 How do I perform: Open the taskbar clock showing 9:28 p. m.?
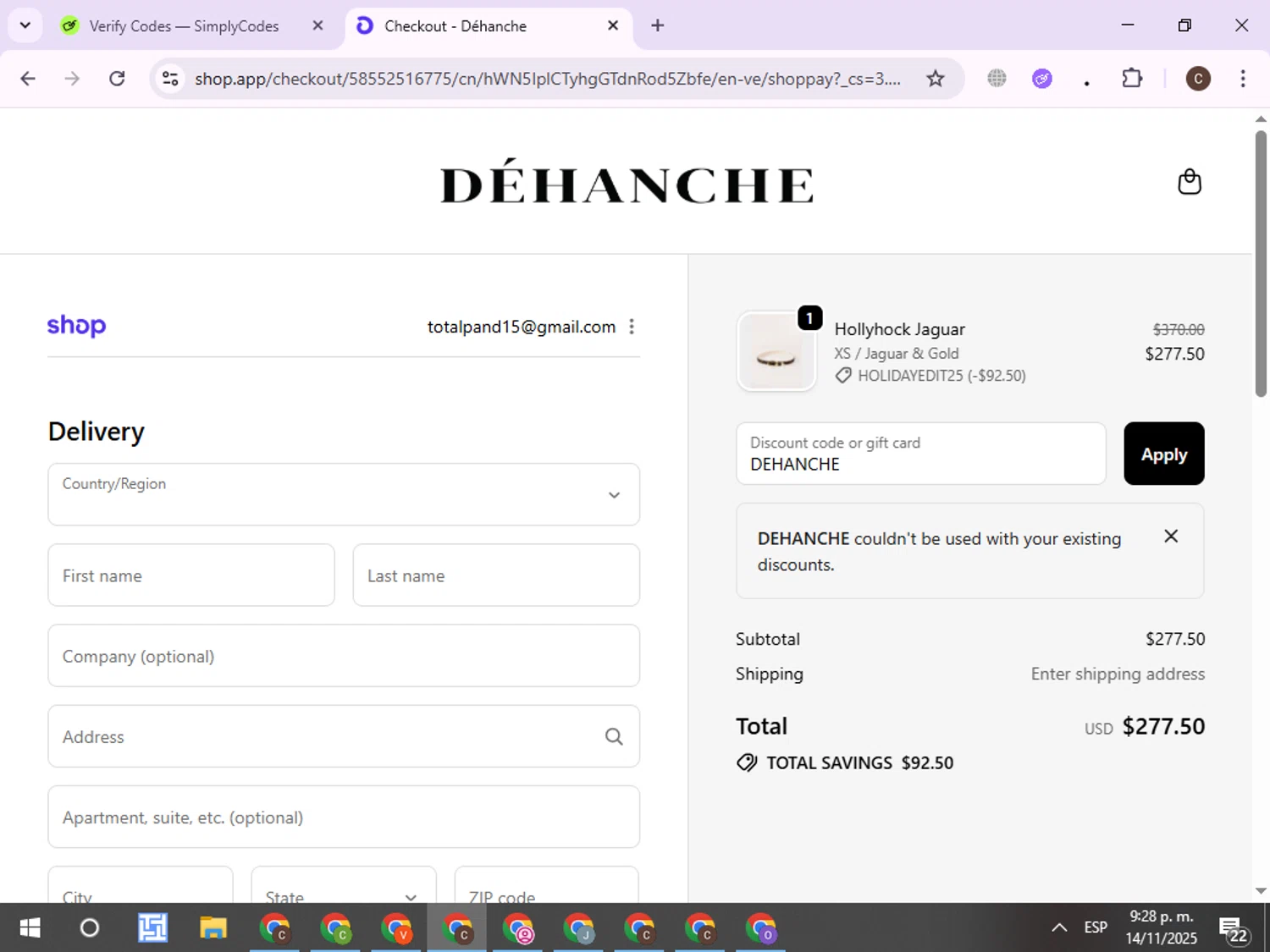pos(1162,927)
